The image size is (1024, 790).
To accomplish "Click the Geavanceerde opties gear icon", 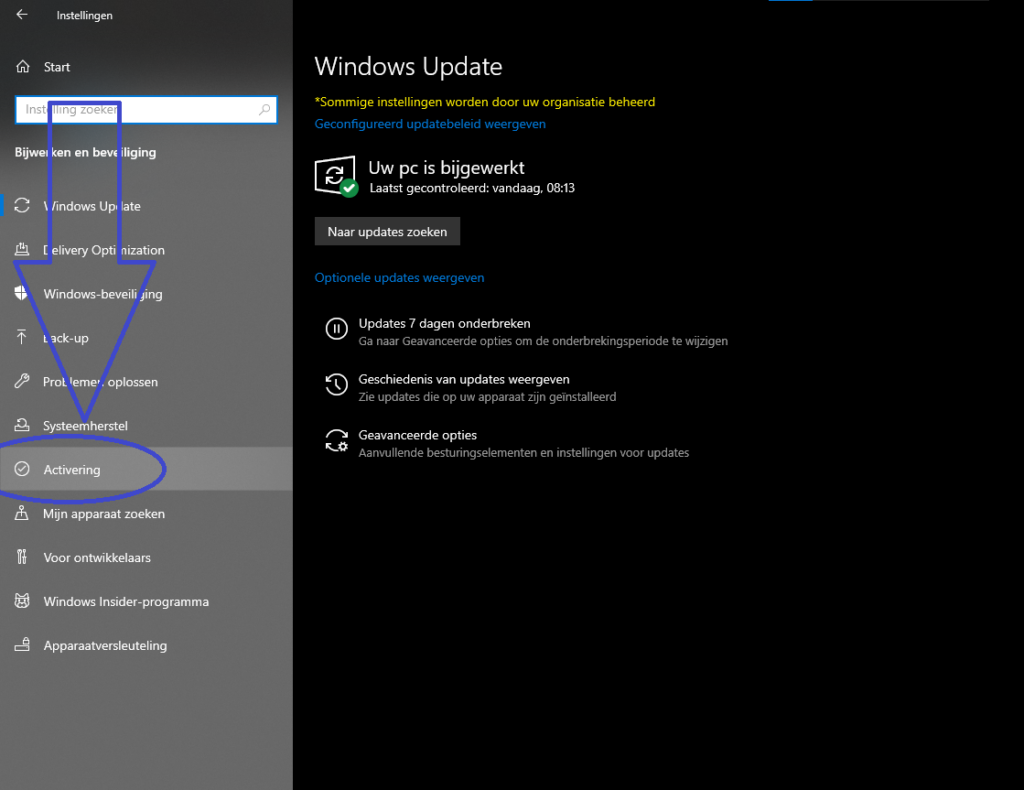I will click(x=336, y=441).
